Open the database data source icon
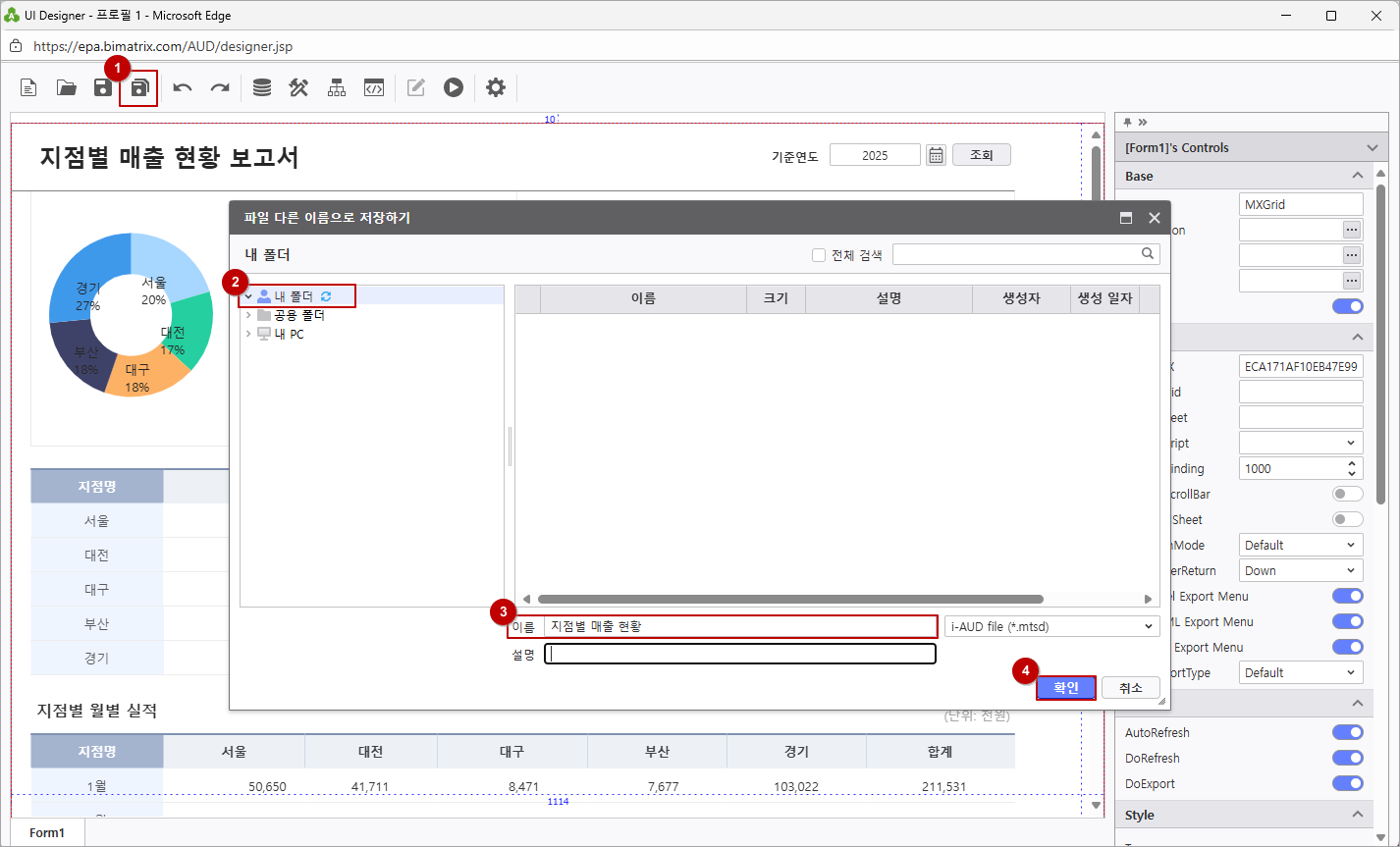Screen dimensions: 1400x847 pyautogui.click(x=262, y=88)
